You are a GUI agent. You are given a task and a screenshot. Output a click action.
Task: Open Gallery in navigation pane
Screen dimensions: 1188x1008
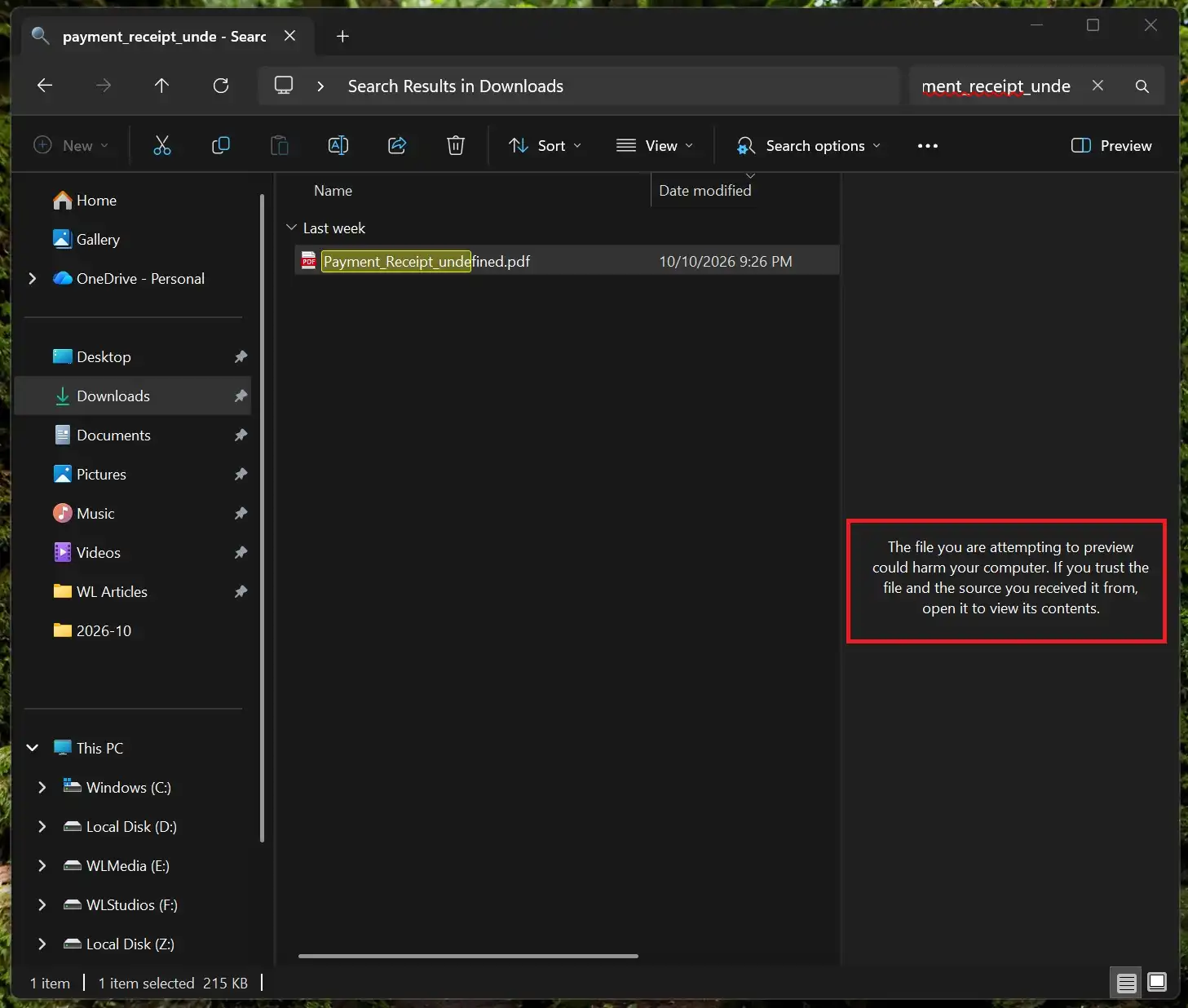pos(98,239)
